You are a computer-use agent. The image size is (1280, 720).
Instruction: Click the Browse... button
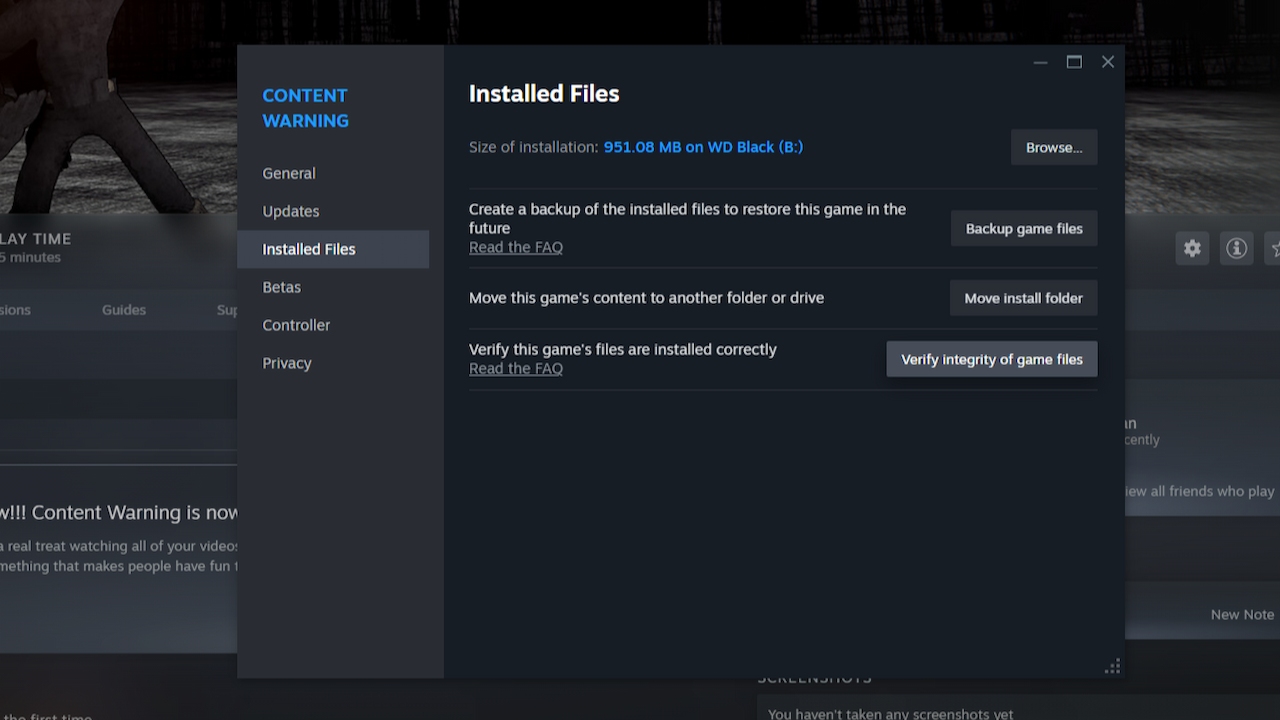1054,147
